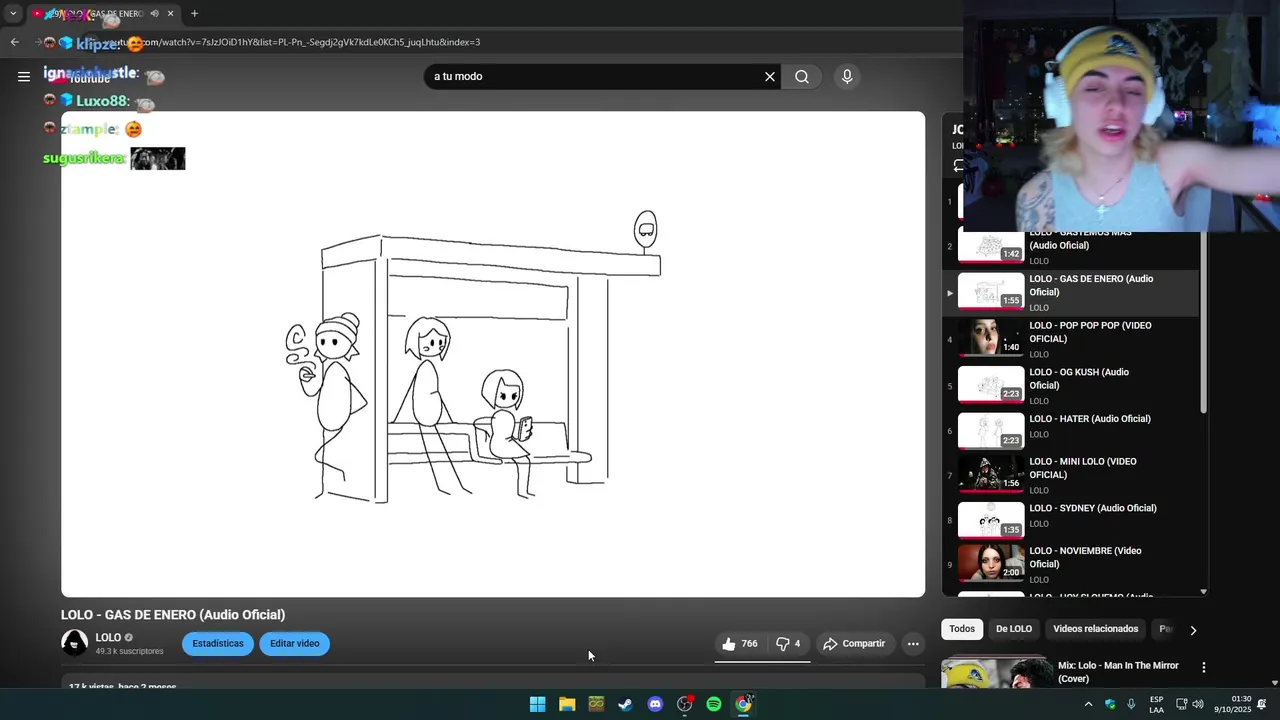
Task: Click the video player bus stop drawing
Action: (493, 354)
